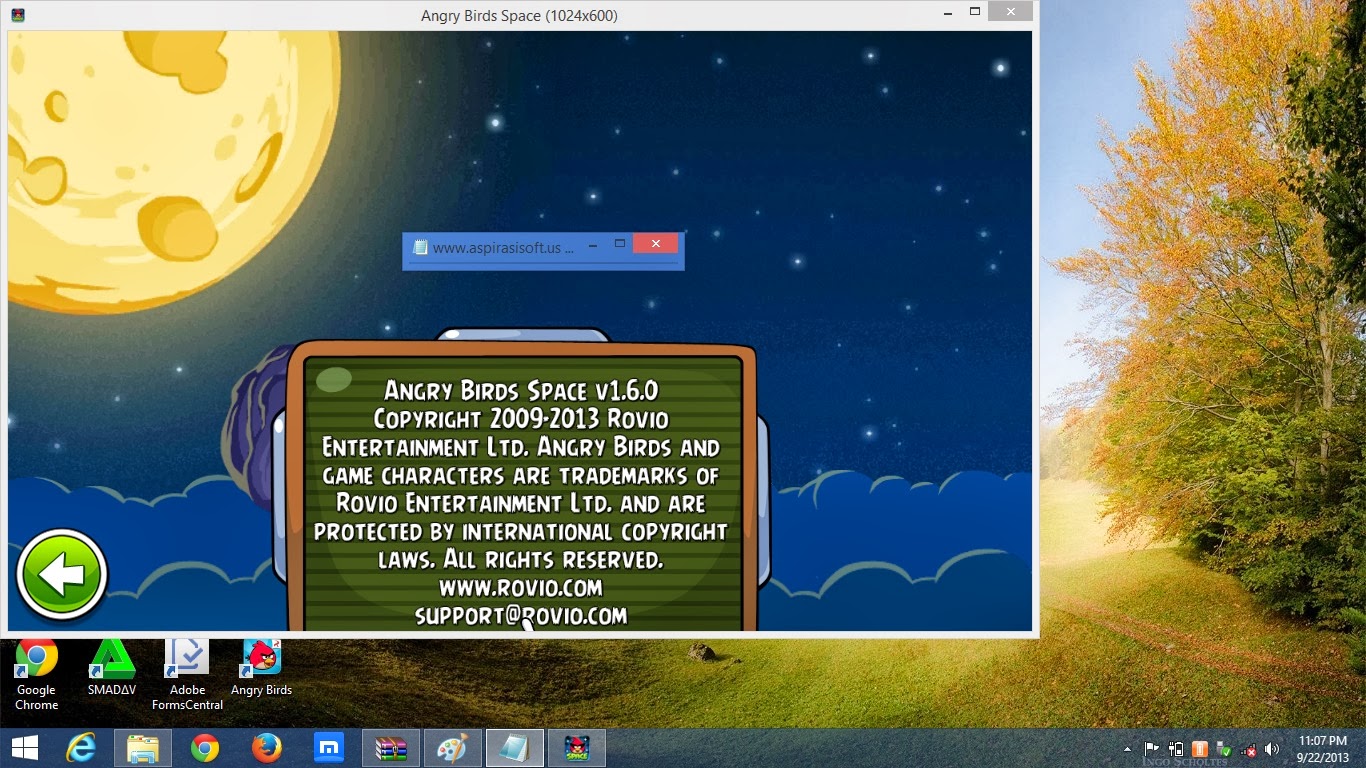Switch to WinRAR in the taskbar

[391, 748]
